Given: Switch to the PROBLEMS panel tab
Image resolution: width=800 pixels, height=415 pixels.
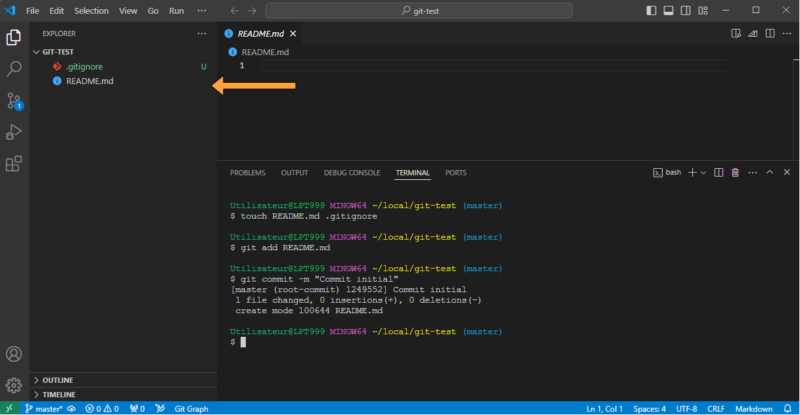Looking at the screenshot, I should pyautogui.click(x=247, y=172).
